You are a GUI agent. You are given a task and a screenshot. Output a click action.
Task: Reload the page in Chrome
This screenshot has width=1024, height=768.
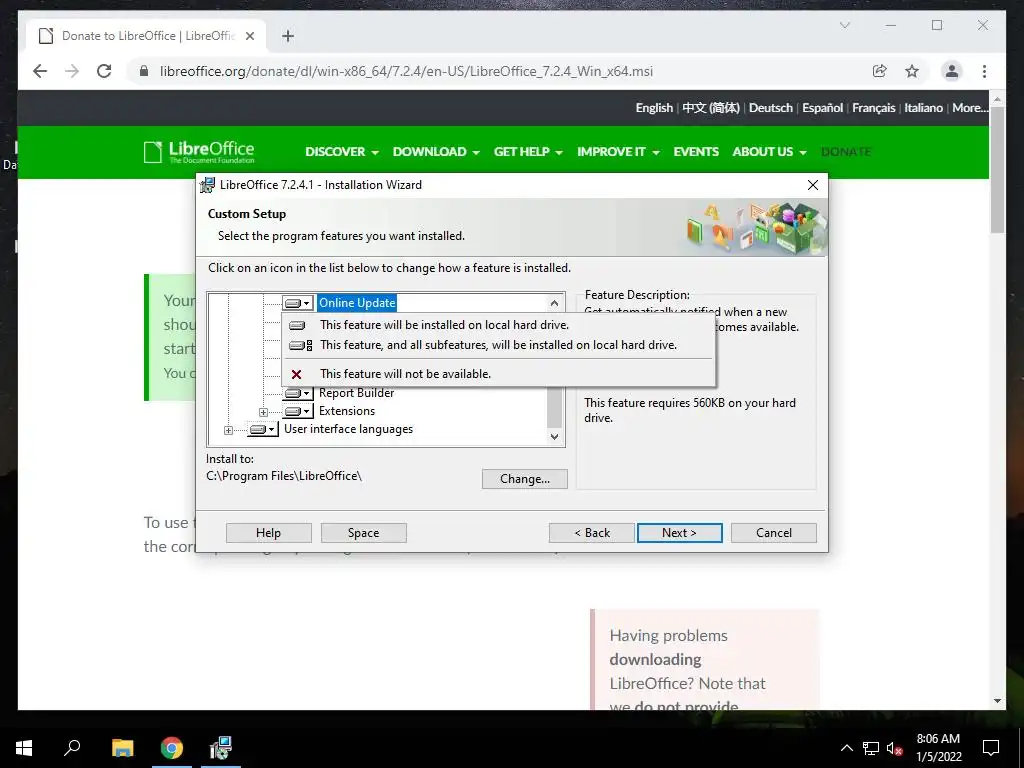104,71
